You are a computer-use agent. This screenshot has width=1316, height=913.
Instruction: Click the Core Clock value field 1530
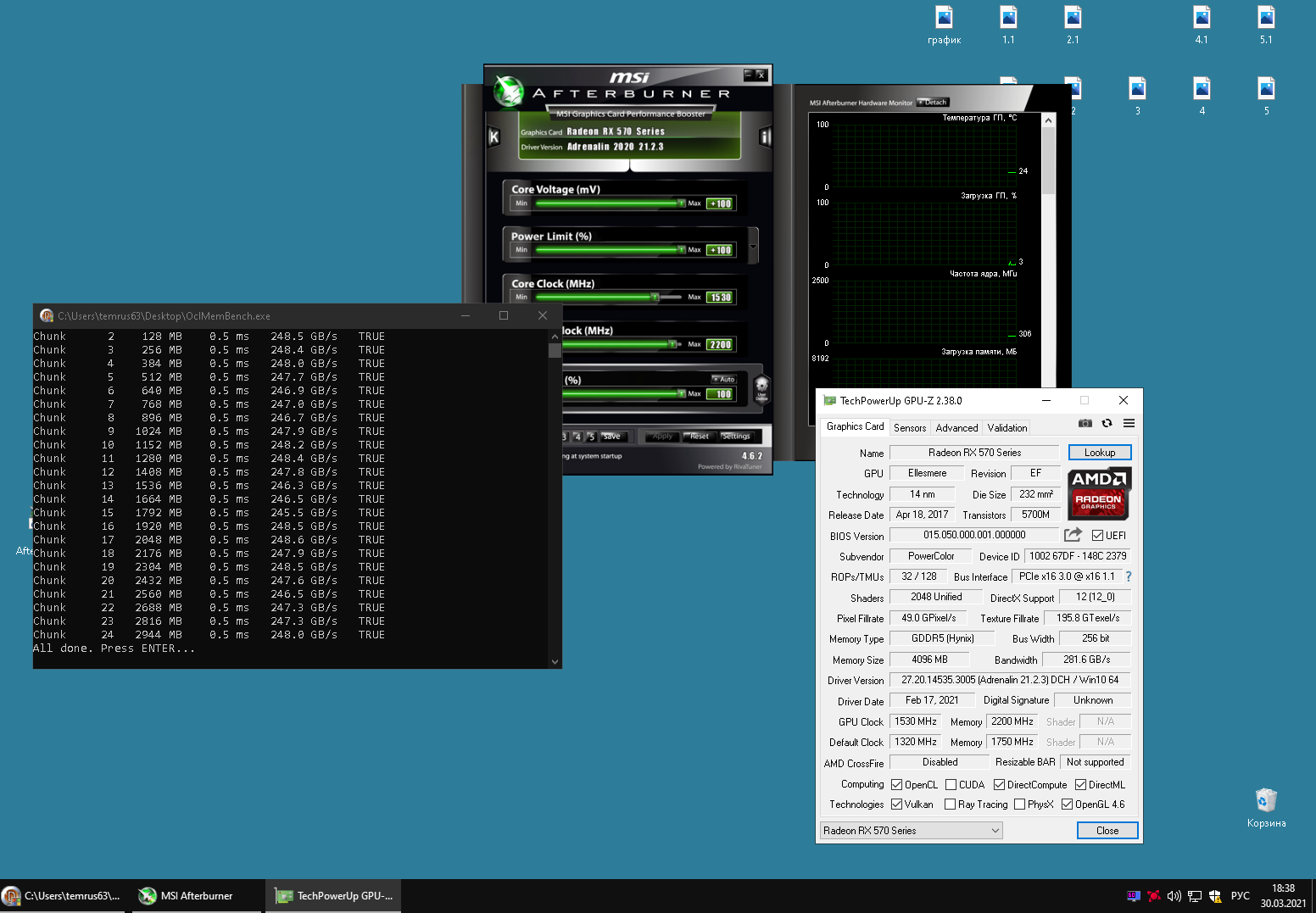pos(721,298)
